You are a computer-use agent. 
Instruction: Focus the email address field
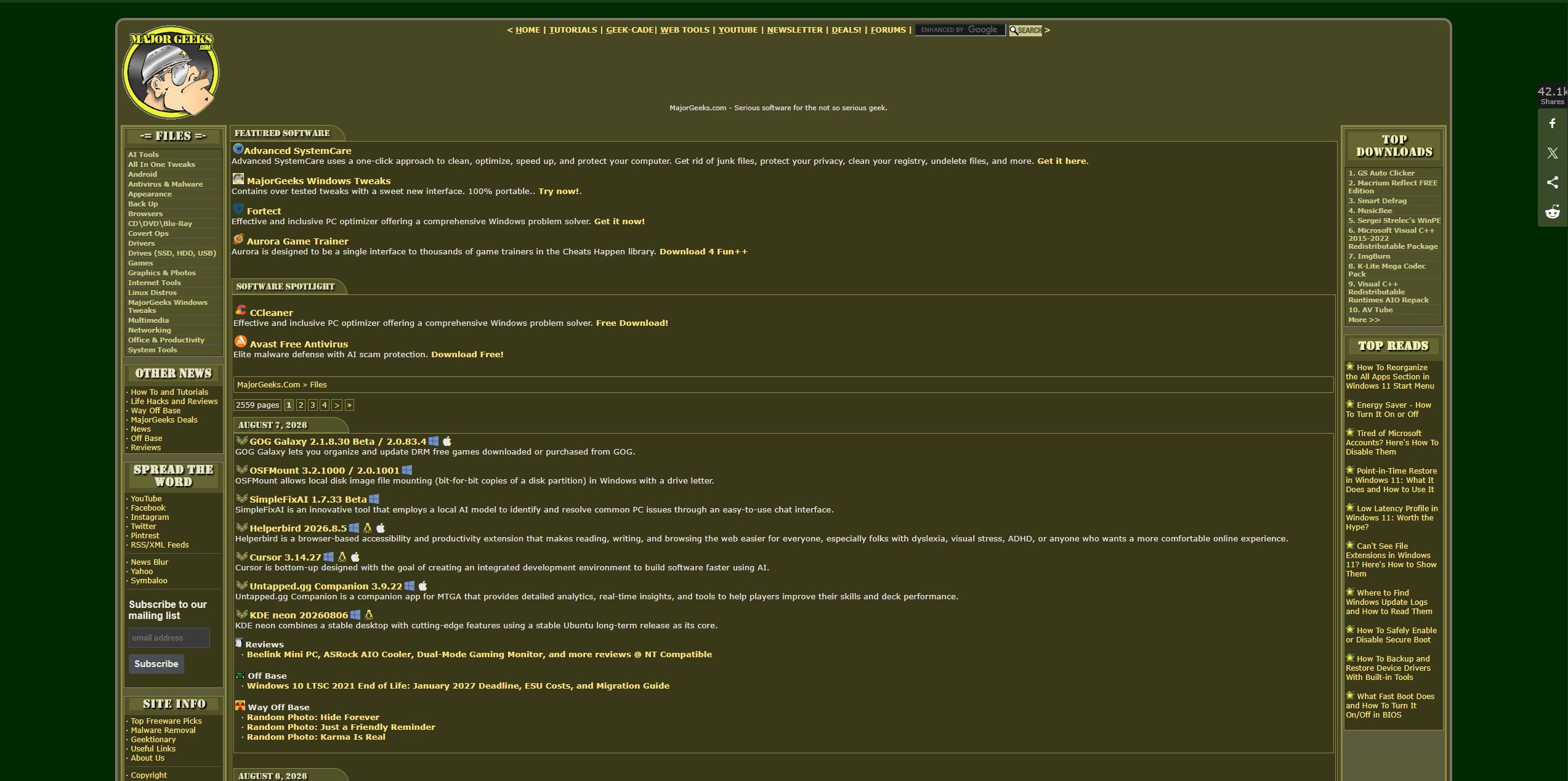pos(169,637)
